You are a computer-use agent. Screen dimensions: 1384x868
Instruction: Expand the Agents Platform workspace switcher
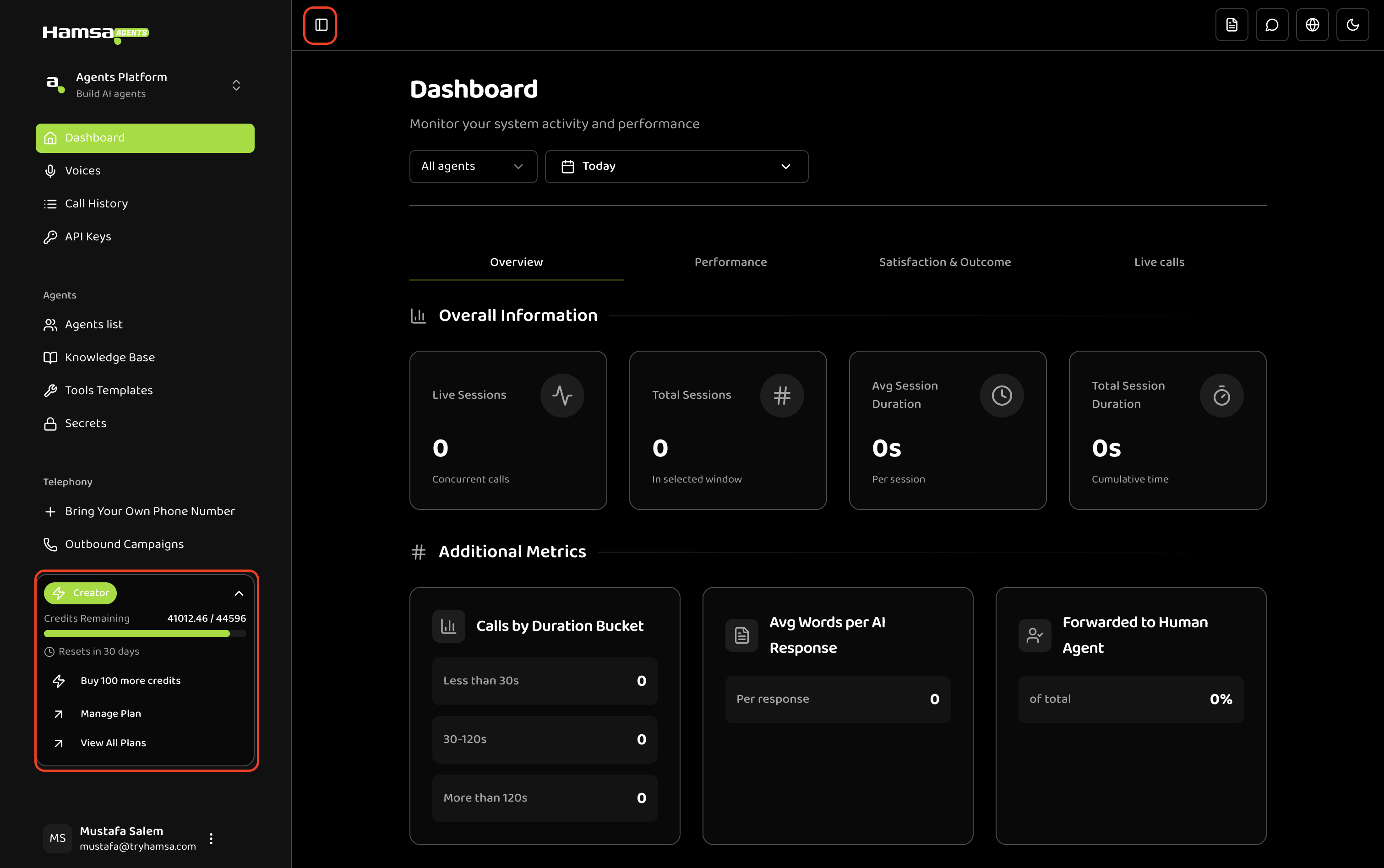(237, 85)
